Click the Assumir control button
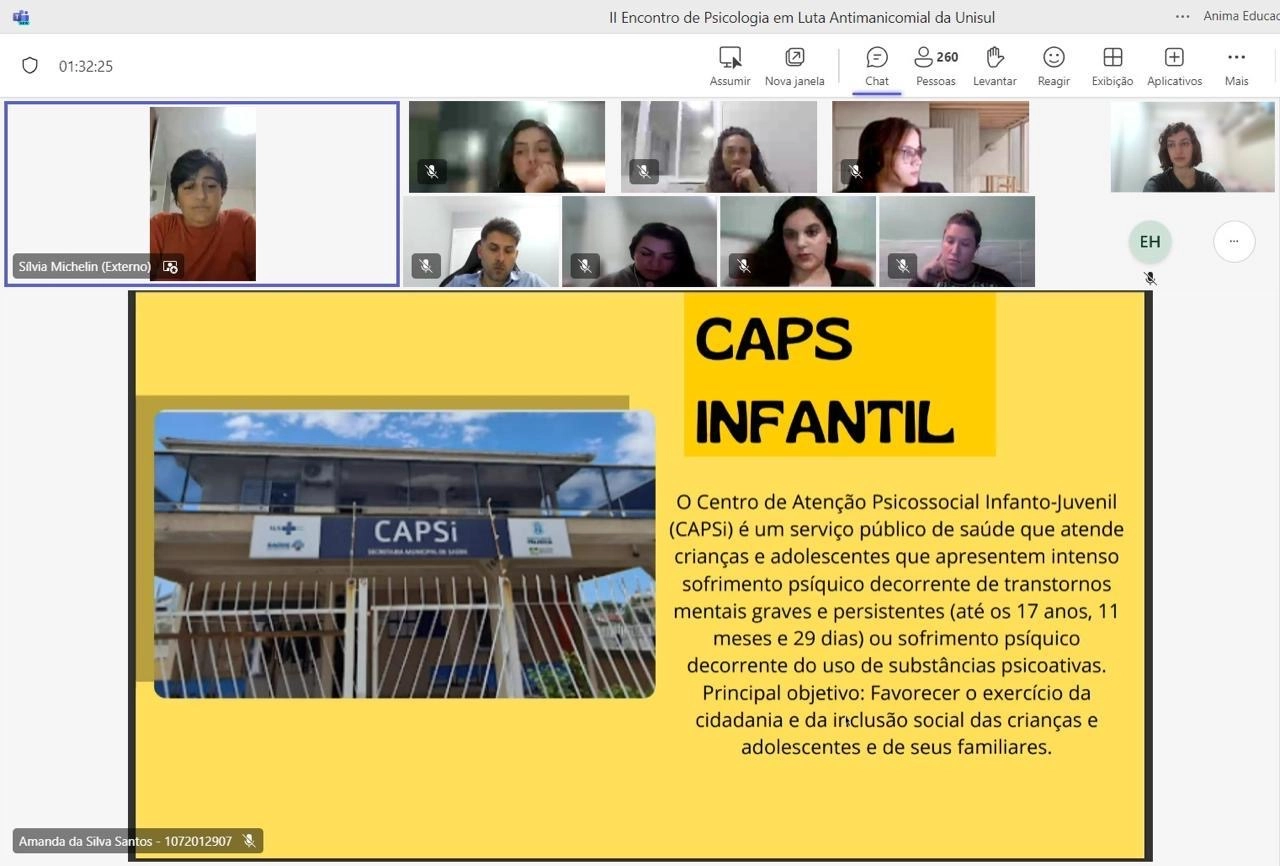The width and height of the screenshot is (1280, 866). click(730, 66)
